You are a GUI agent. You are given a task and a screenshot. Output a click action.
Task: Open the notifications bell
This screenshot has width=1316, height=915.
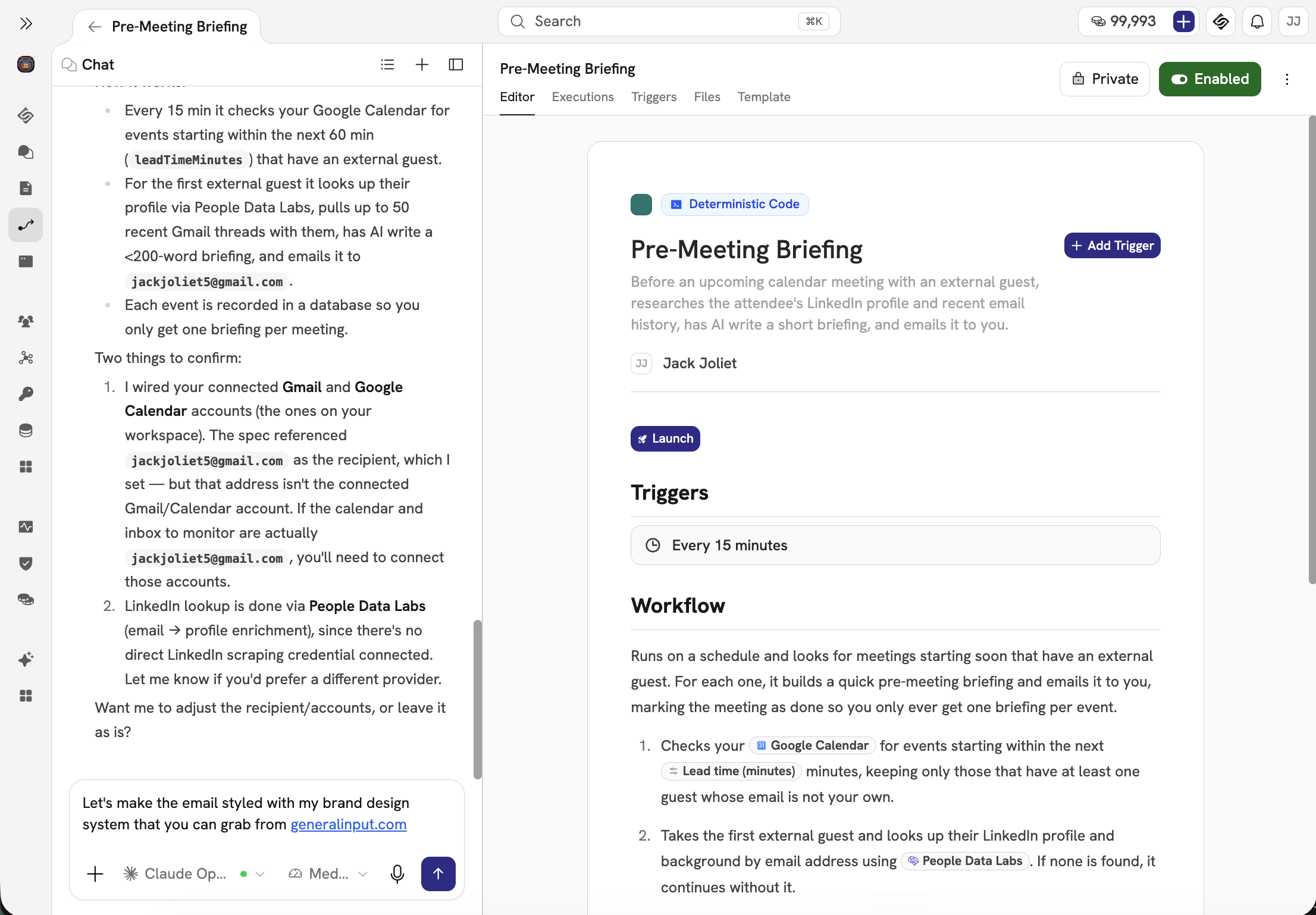click(1257, 21)
